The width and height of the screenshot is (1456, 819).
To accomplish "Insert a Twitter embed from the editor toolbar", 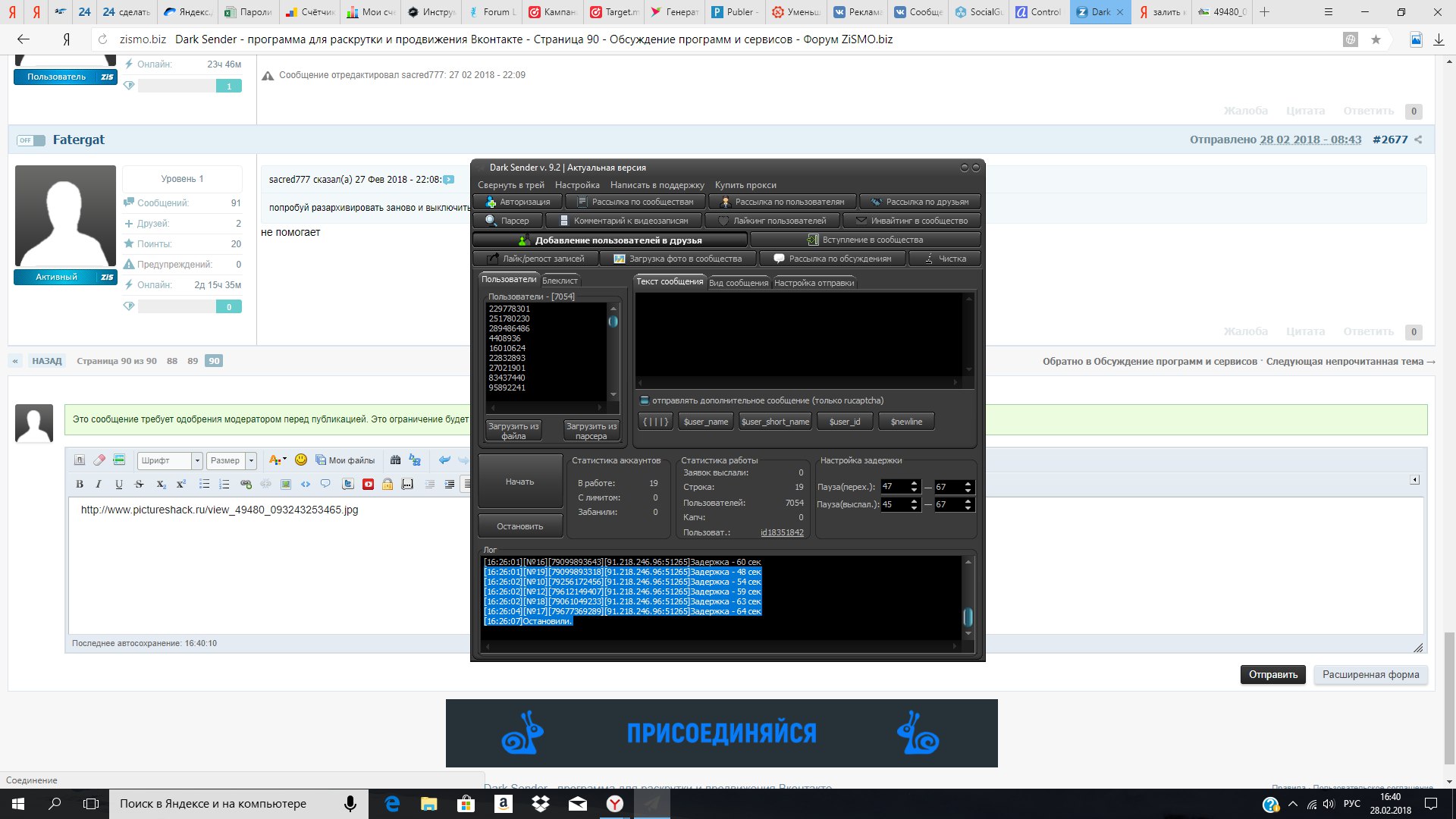I will pyautogui.click(x=348, y=484).
